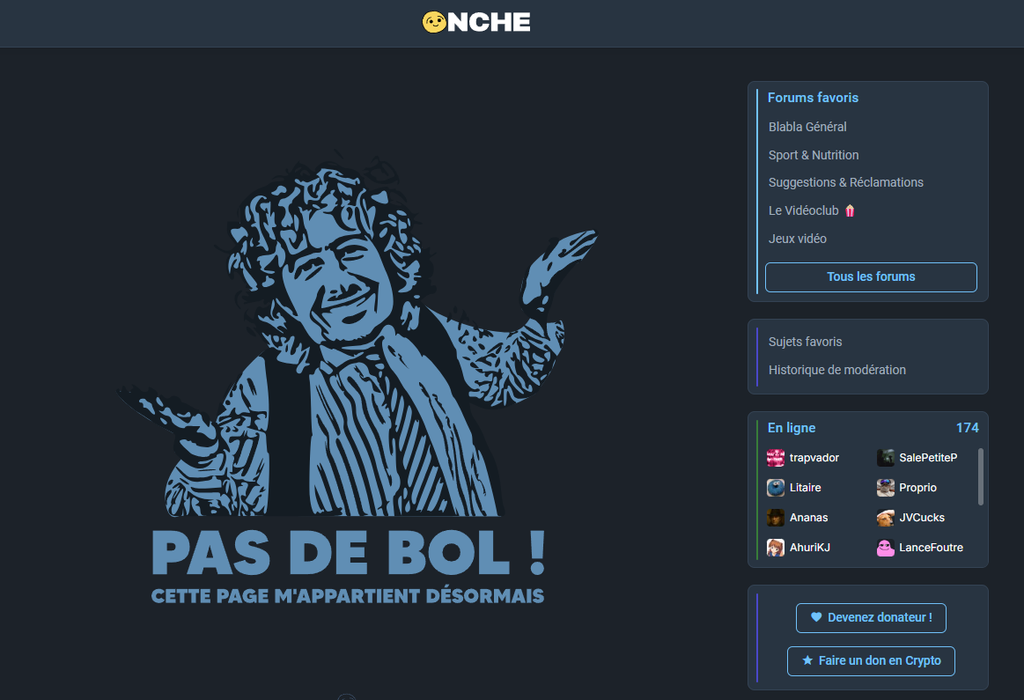Open Litaire's profile name
This screenshot has width=1024, height=700.
(805, 488)
